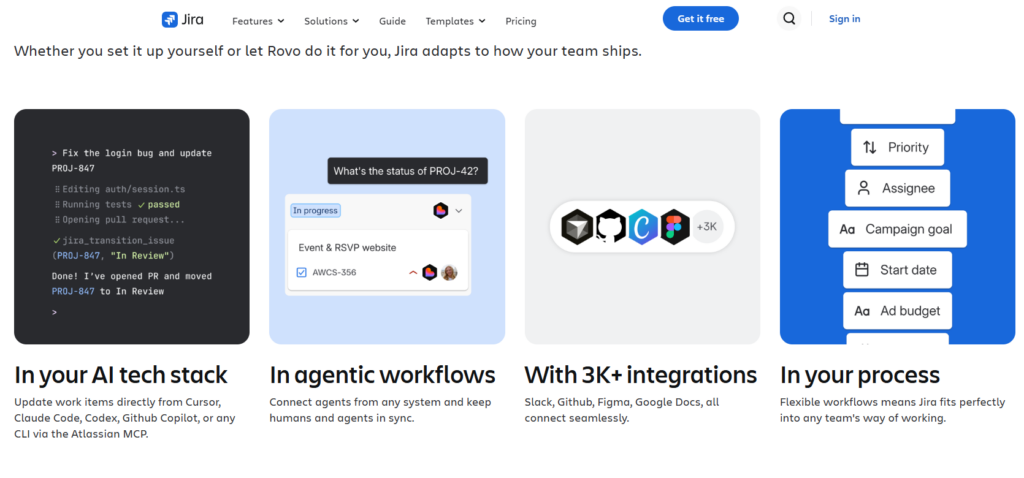Toggle the AWCS-356 checkbox
The image size is (1024, 478).
point(302,272)
